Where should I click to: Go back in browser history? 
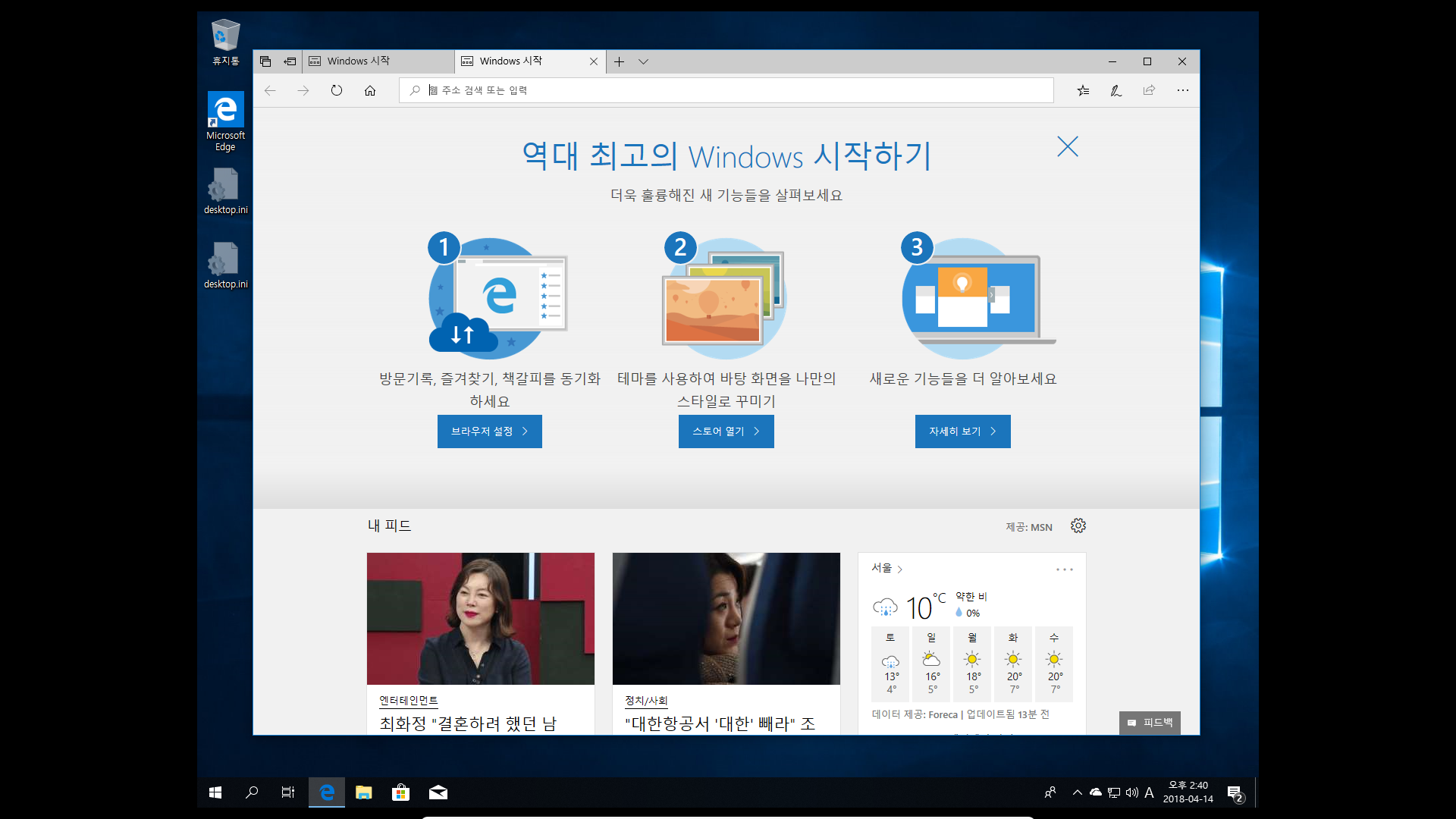[270, 90]
